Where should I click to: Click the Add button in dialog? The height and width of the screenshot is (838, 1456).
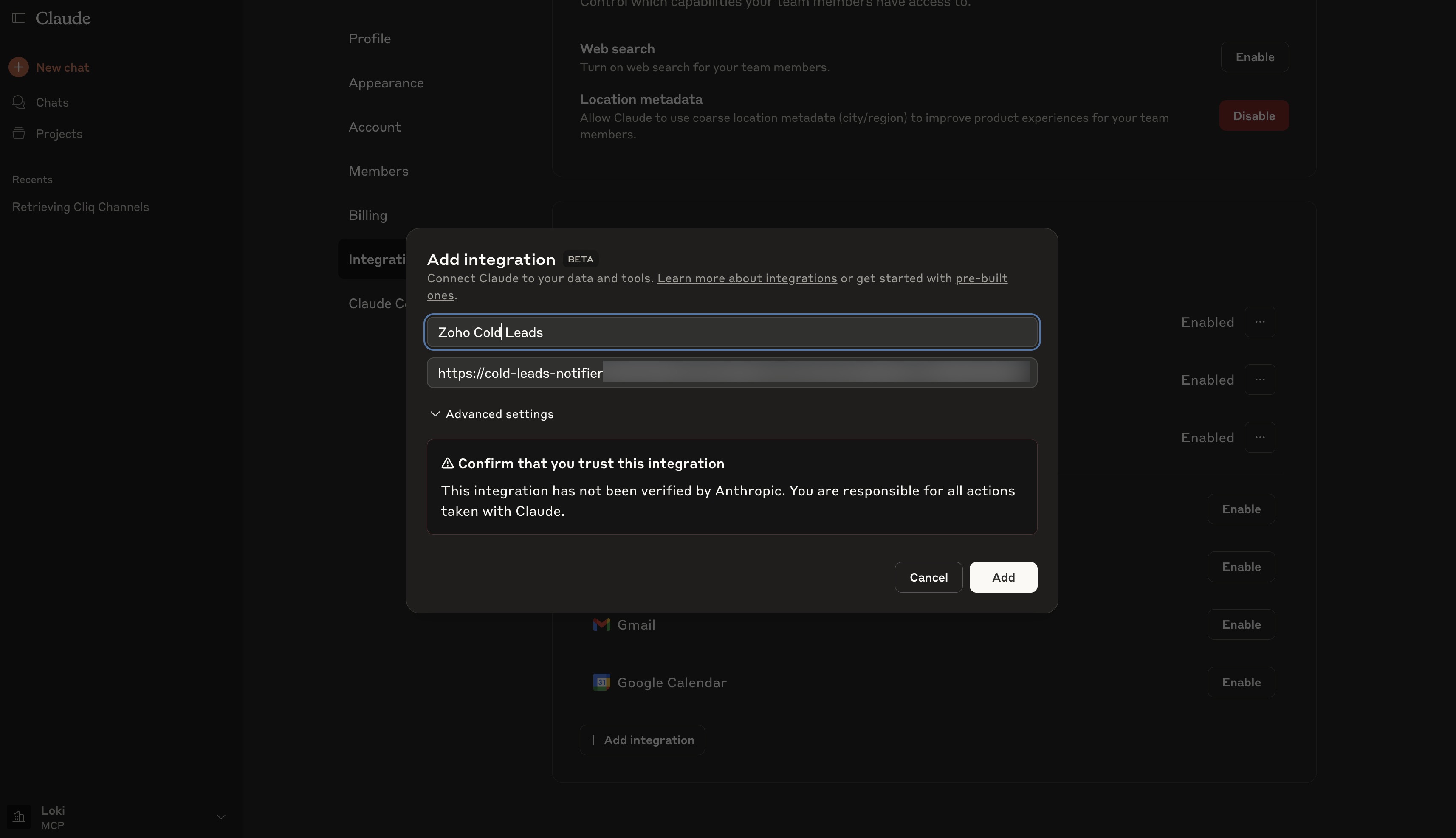click(x=1003, y=577)
